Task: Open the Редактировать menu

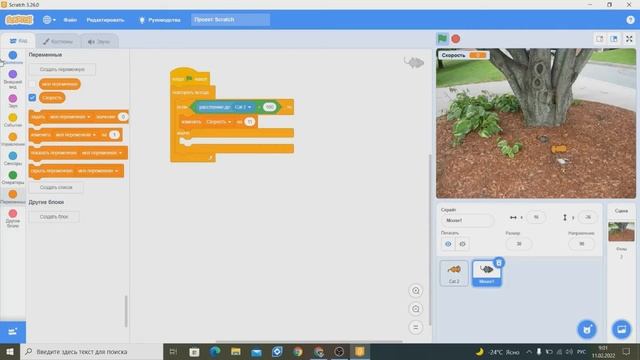Action: (105, 20)
